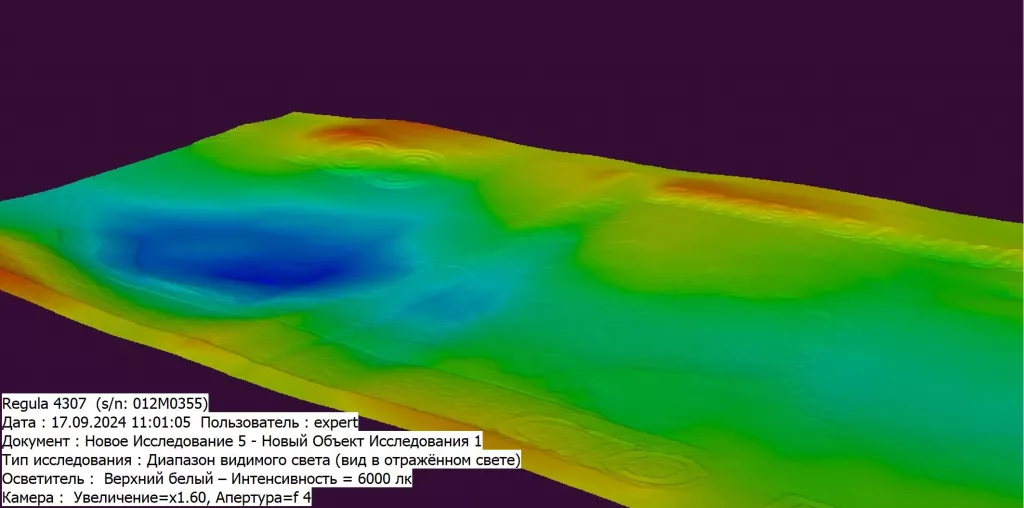Image resolution: width=1024 pixels, height=508 pixels.
Task: Click the 'Документ : Новое Исследование 5' line
Action: point(242,441)
